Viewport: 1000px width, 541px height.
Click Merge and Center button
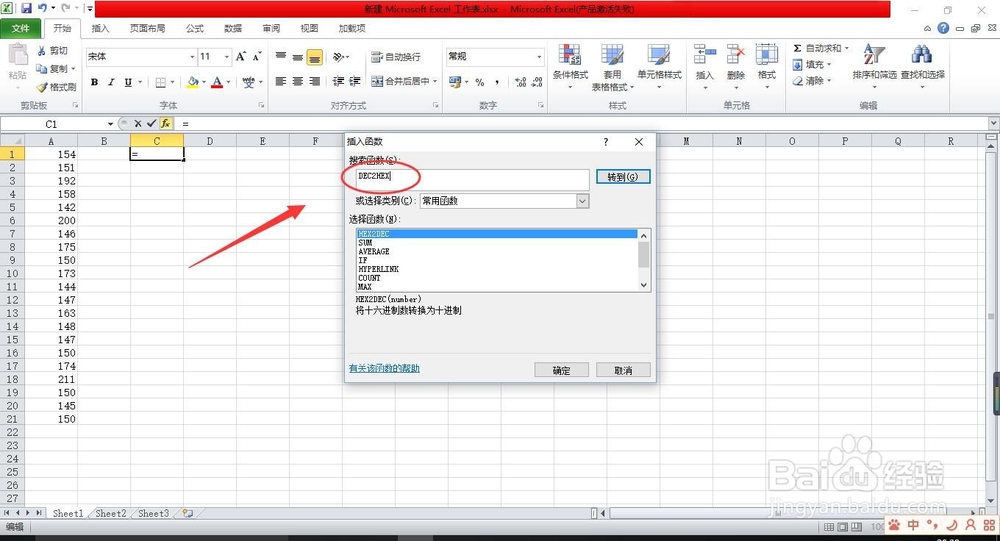[400, 82]
